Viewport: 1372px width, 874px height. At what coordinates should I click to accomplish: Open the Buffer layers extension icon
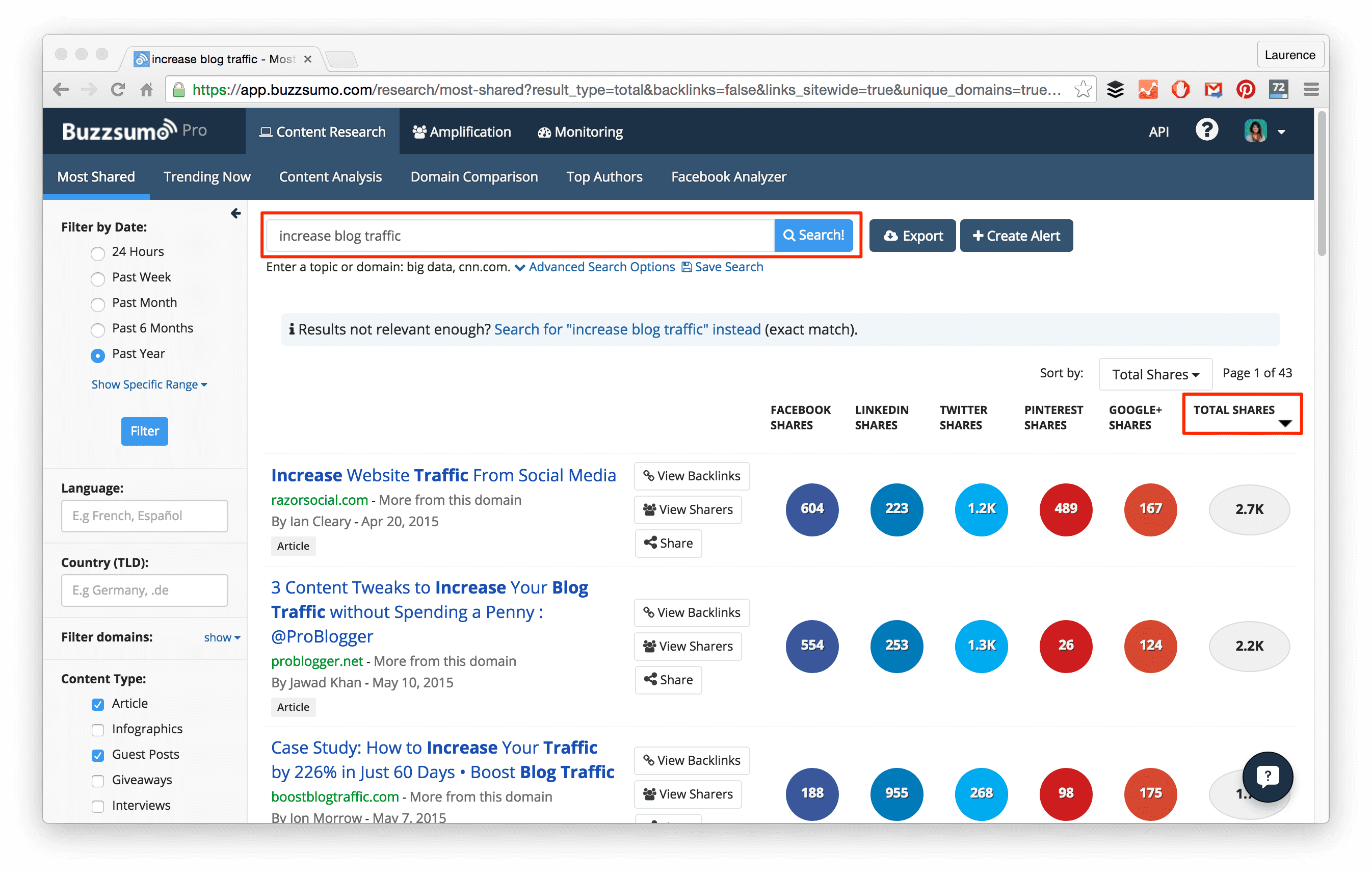(1115, 90)
